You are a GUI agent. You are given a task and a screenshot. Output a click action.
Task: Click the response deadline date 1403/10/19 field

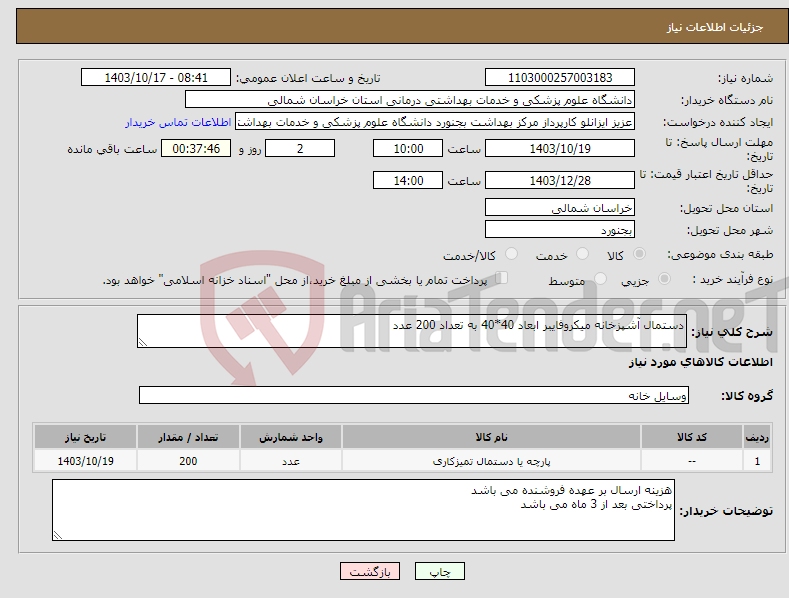[560, 148]
